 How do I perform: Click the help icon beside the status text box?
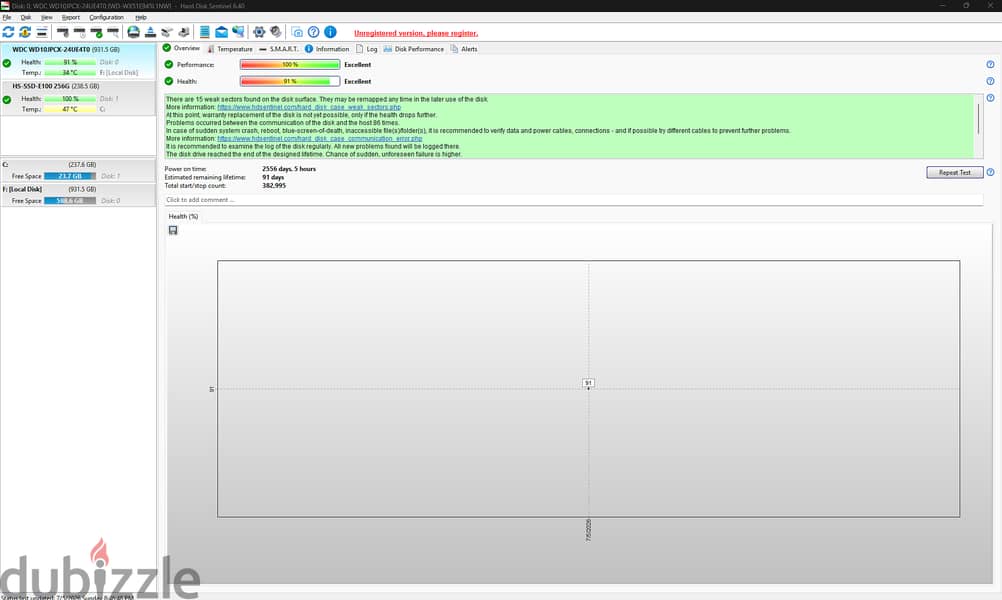pyautogui.click(x=990, y=98)
